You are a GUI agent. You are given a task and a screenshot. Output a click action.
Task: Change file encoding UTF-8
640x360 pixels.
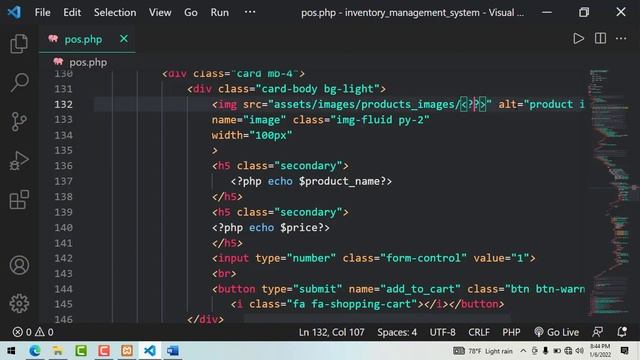tap(442, 332)
